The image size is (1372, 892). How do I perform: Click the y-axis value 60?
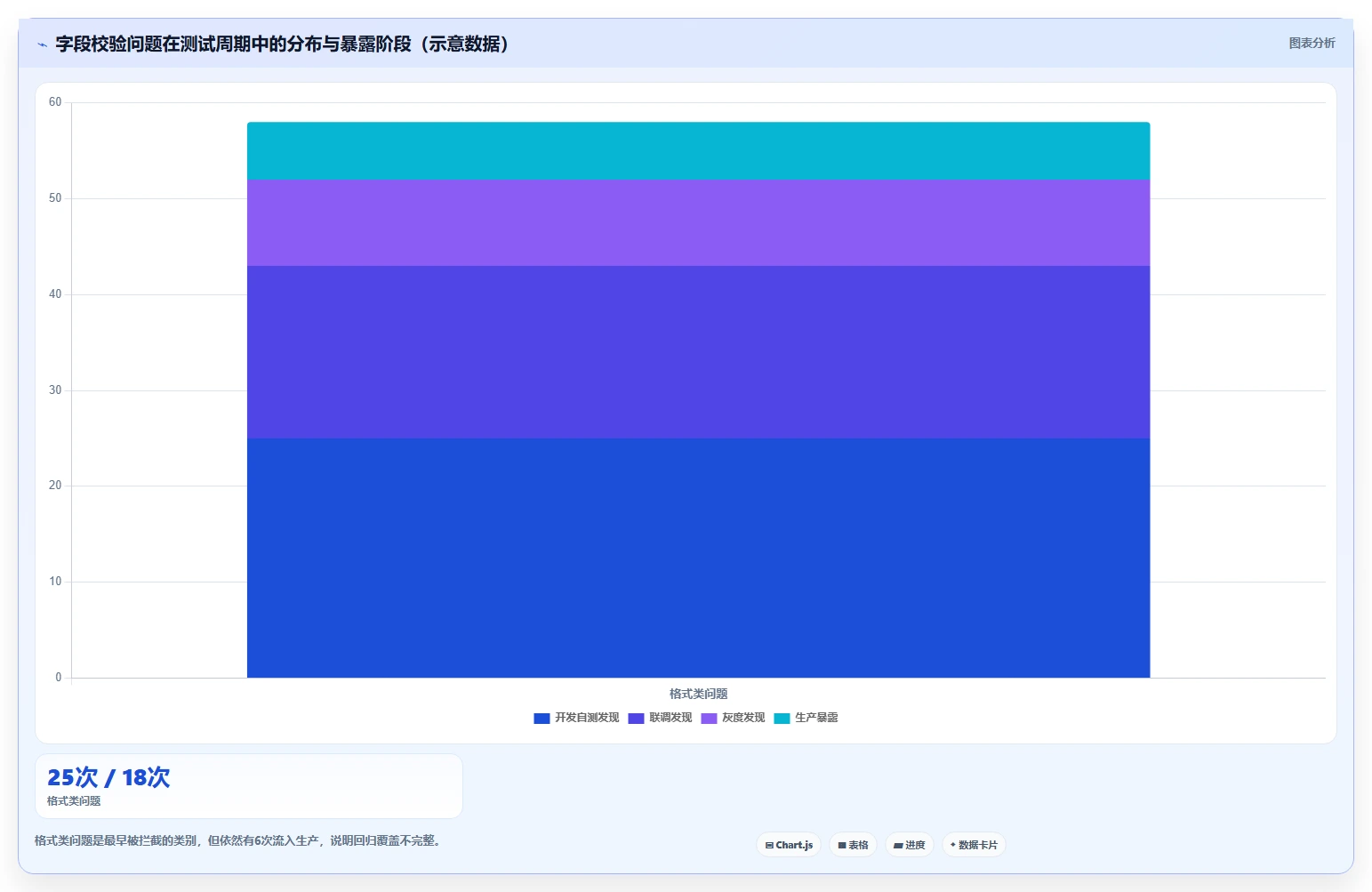[55, 102]
